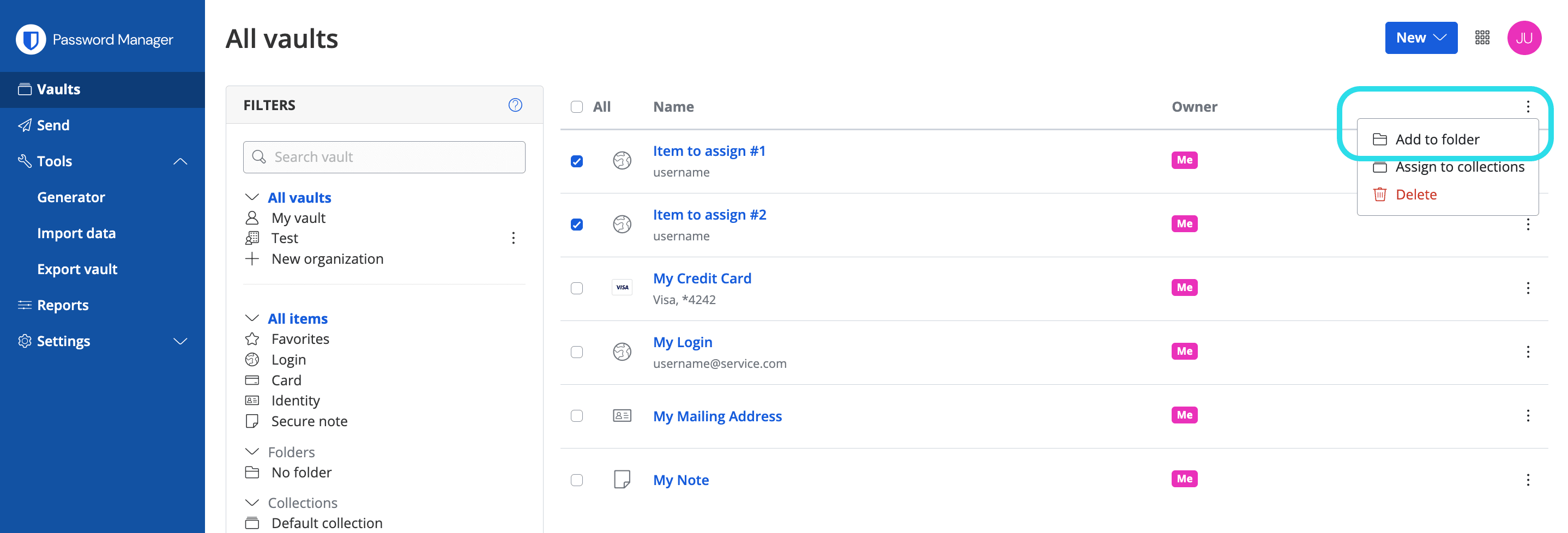Click the Visa icon for My Credit Card

(x=622, y=287)
